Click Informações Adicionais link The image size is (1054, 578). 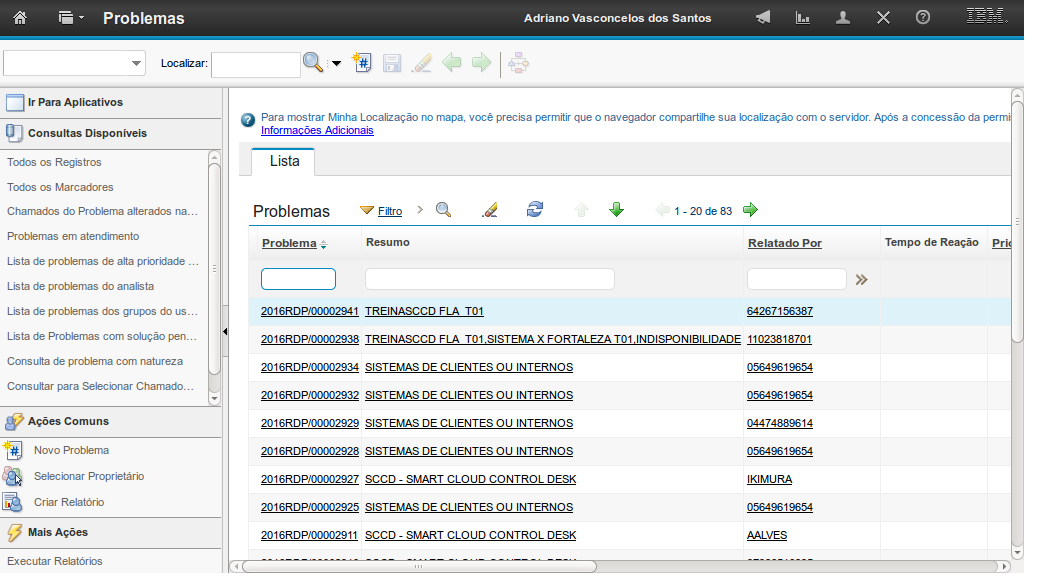pos(317,130)
